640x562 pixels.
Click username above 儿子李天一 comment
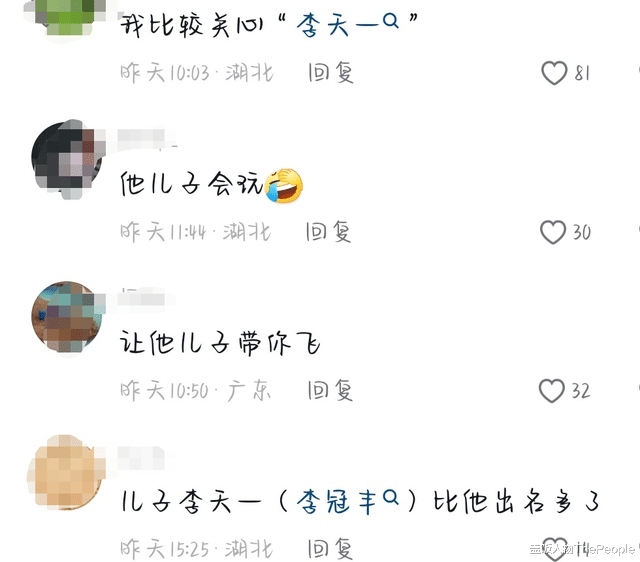pyautogui.click(x=142, y=456)
